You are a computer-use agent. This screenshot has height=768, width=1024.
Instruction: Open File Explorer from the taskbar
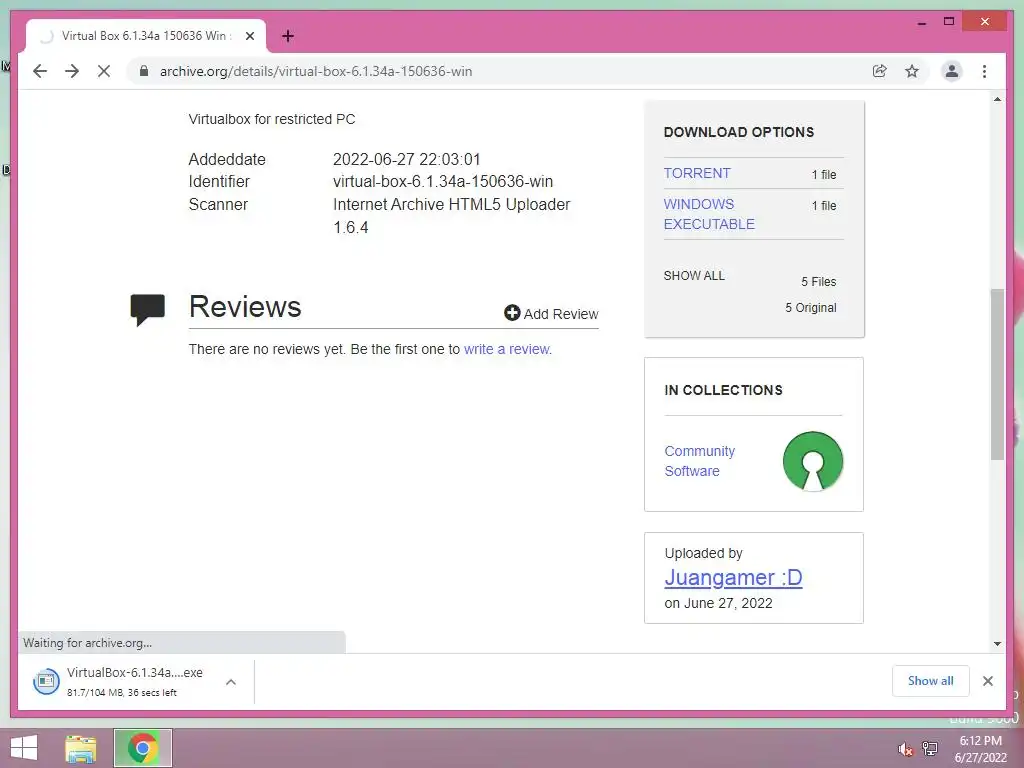[x=81, y=748]
